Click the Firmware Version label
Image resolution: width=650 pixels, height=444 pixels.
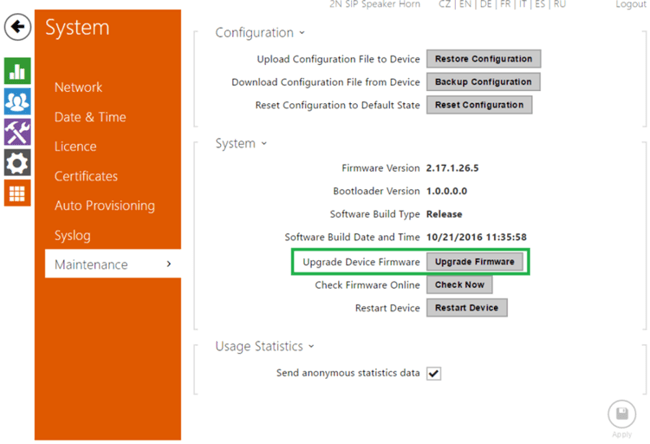pos(381,168)
